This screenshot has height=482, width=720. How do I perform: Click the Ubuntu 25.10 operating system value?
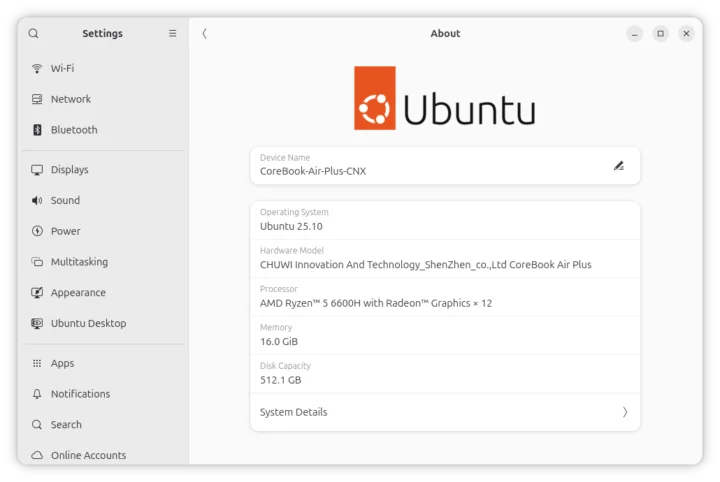pyautogui.click(x=291, y=226)
